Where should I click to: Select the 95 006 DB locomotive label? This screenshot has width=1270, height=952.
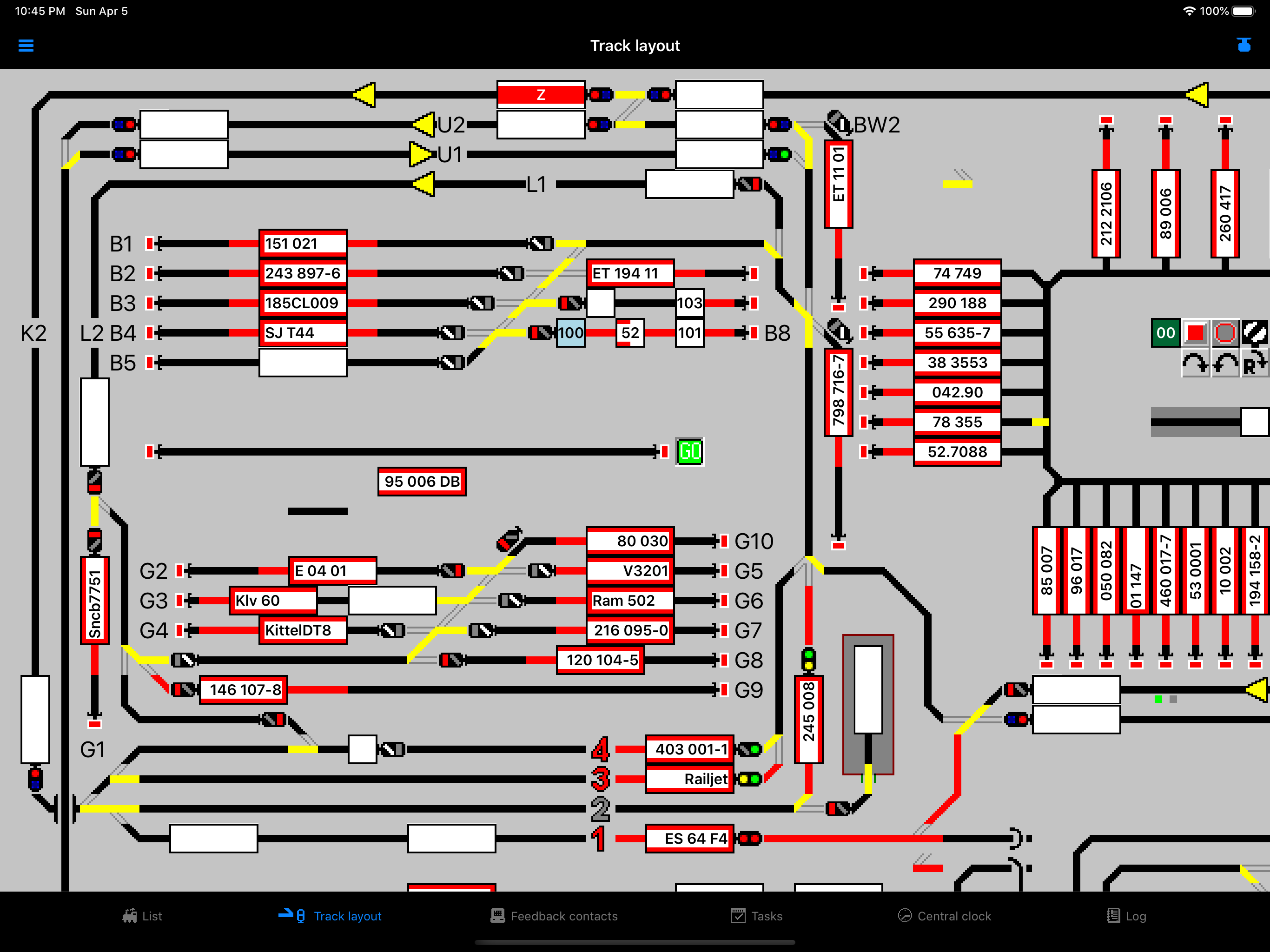pyautogui.click(x=422, y=482)
